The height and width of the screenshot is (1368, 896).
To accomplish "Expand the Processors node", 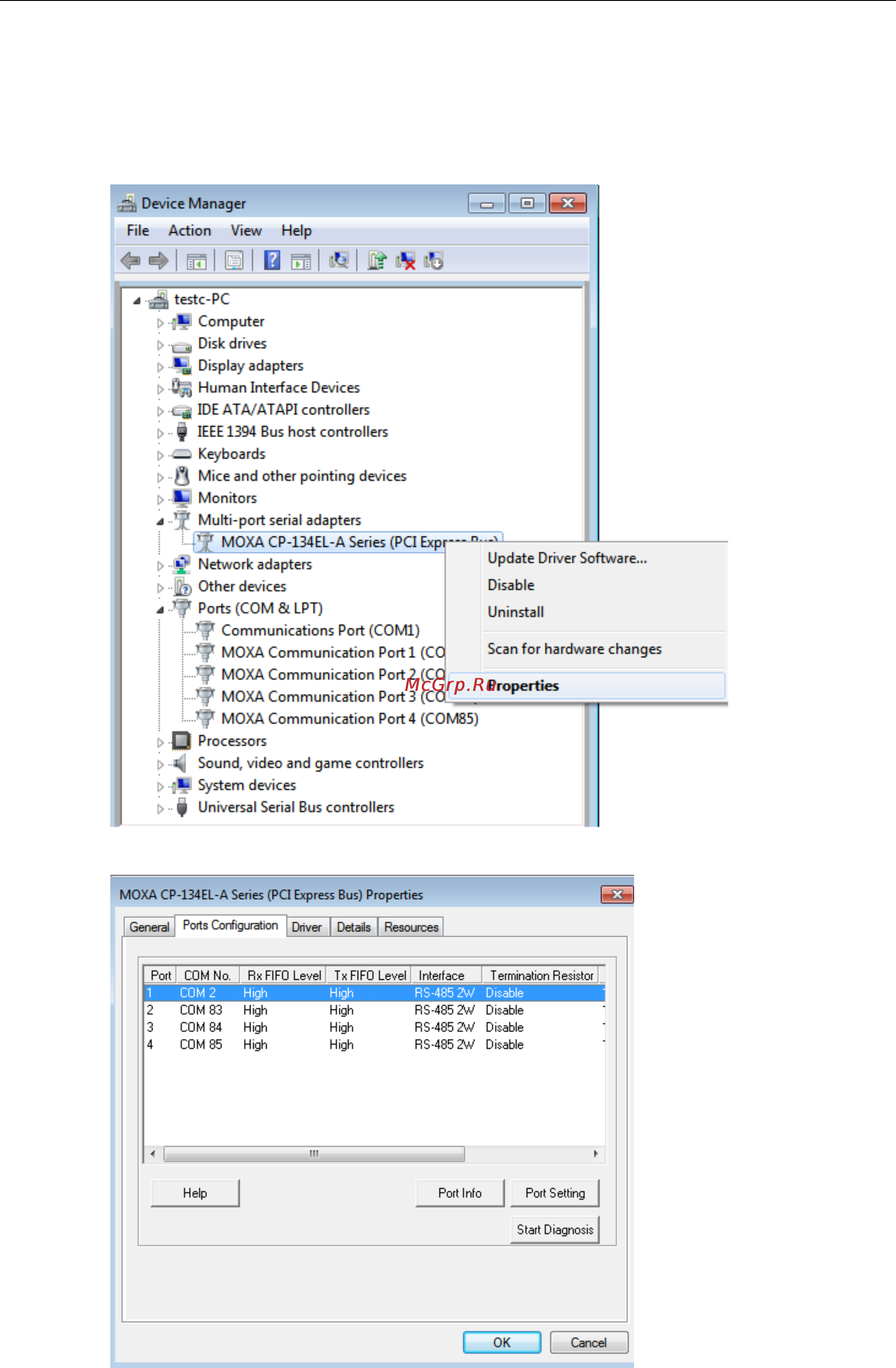I will pyautogui.click(x=160, y=743).
